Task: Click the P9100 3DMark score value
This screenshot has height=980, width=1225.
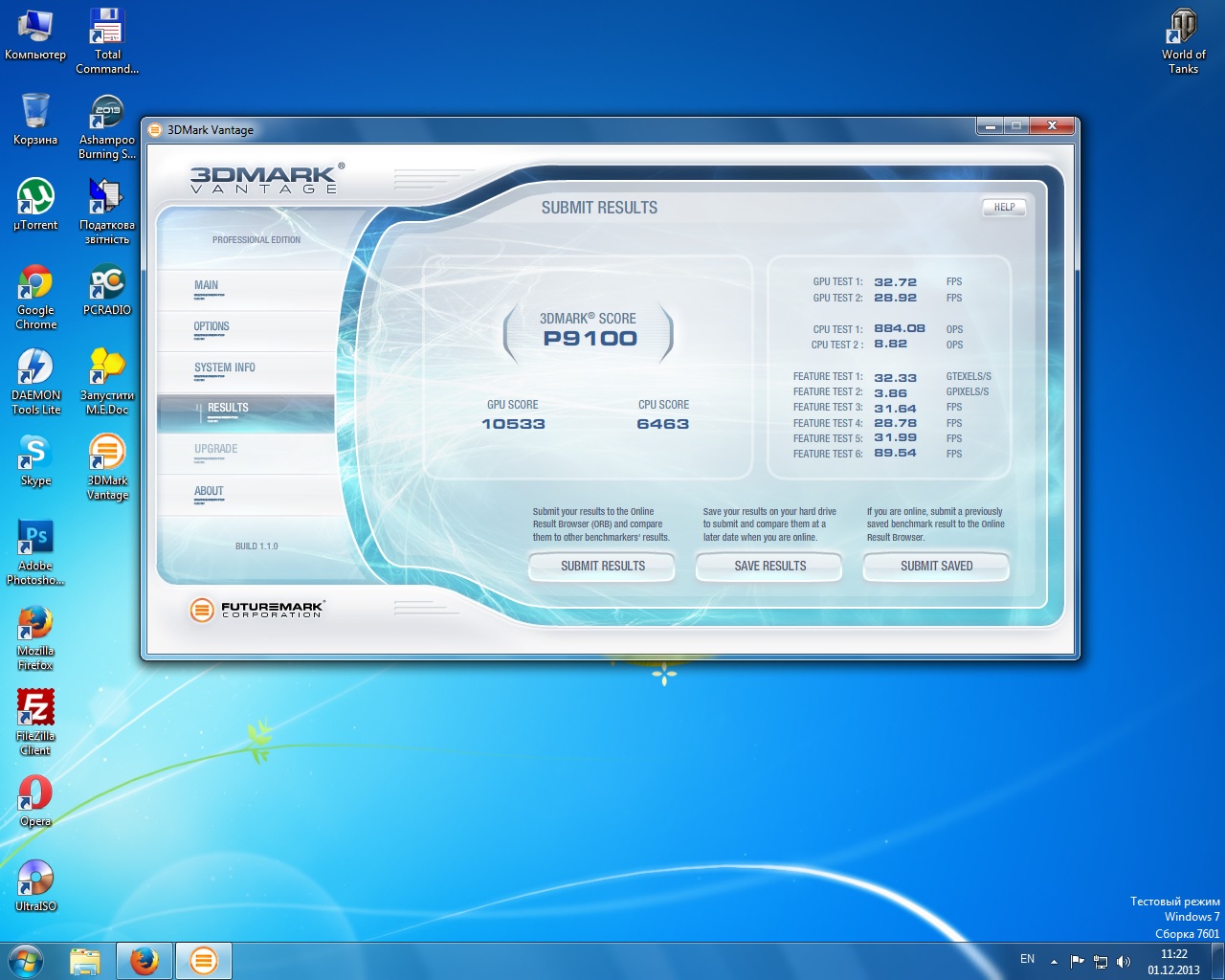Action: [590, 339]
